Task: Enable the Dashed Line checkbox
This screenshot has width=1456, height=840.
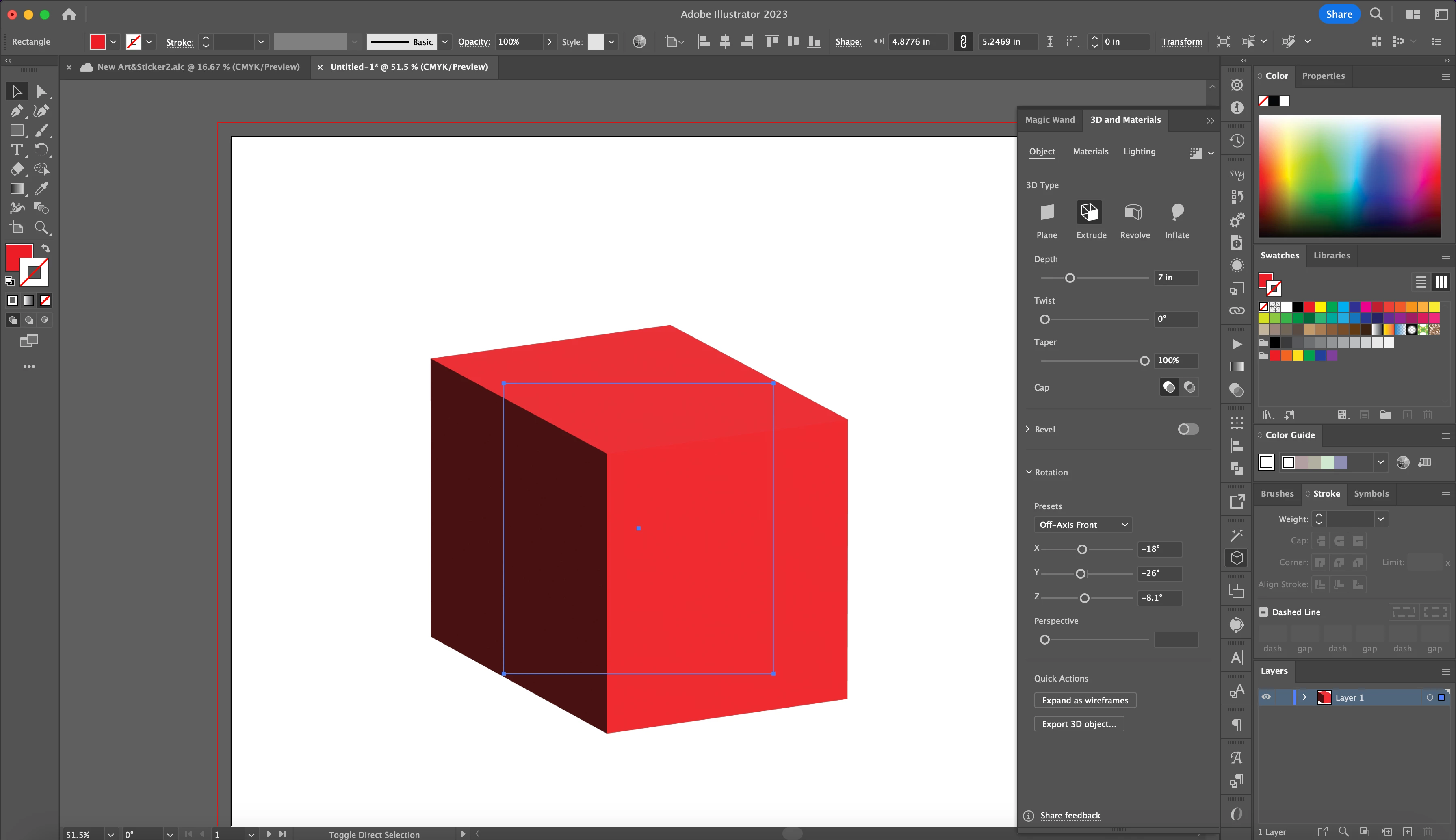Action: click(x=1263, y=612)
